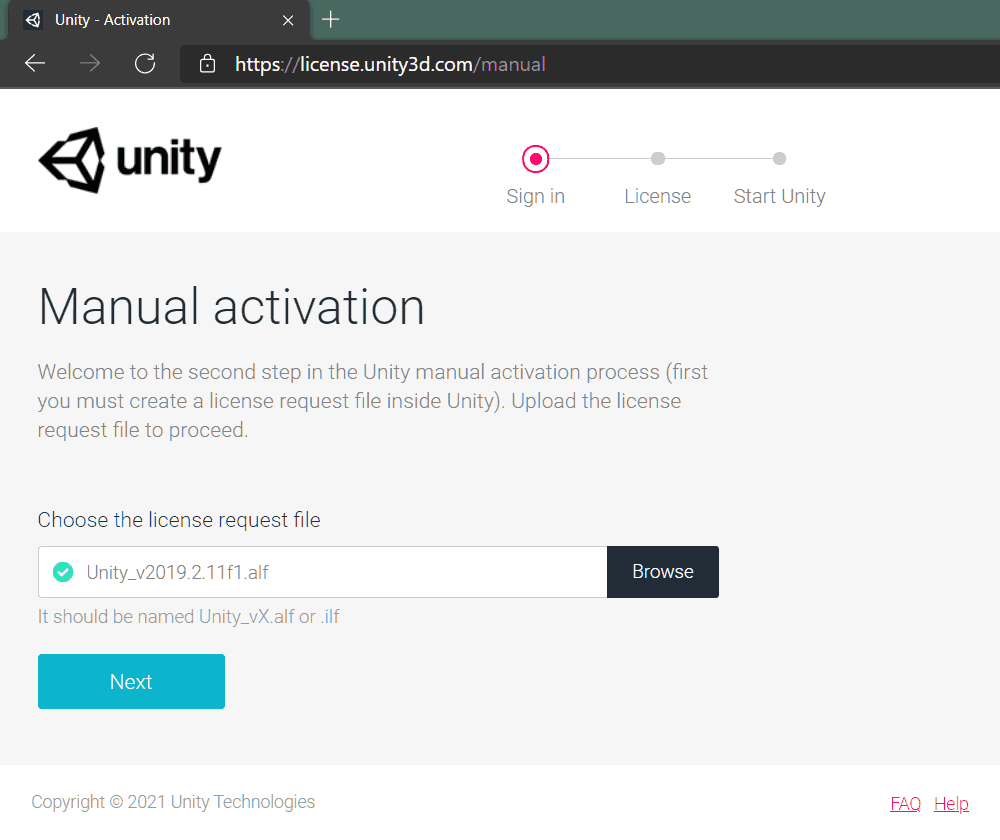Click the Unity logo in the header
1000x840 pixels.
[130, 160]
